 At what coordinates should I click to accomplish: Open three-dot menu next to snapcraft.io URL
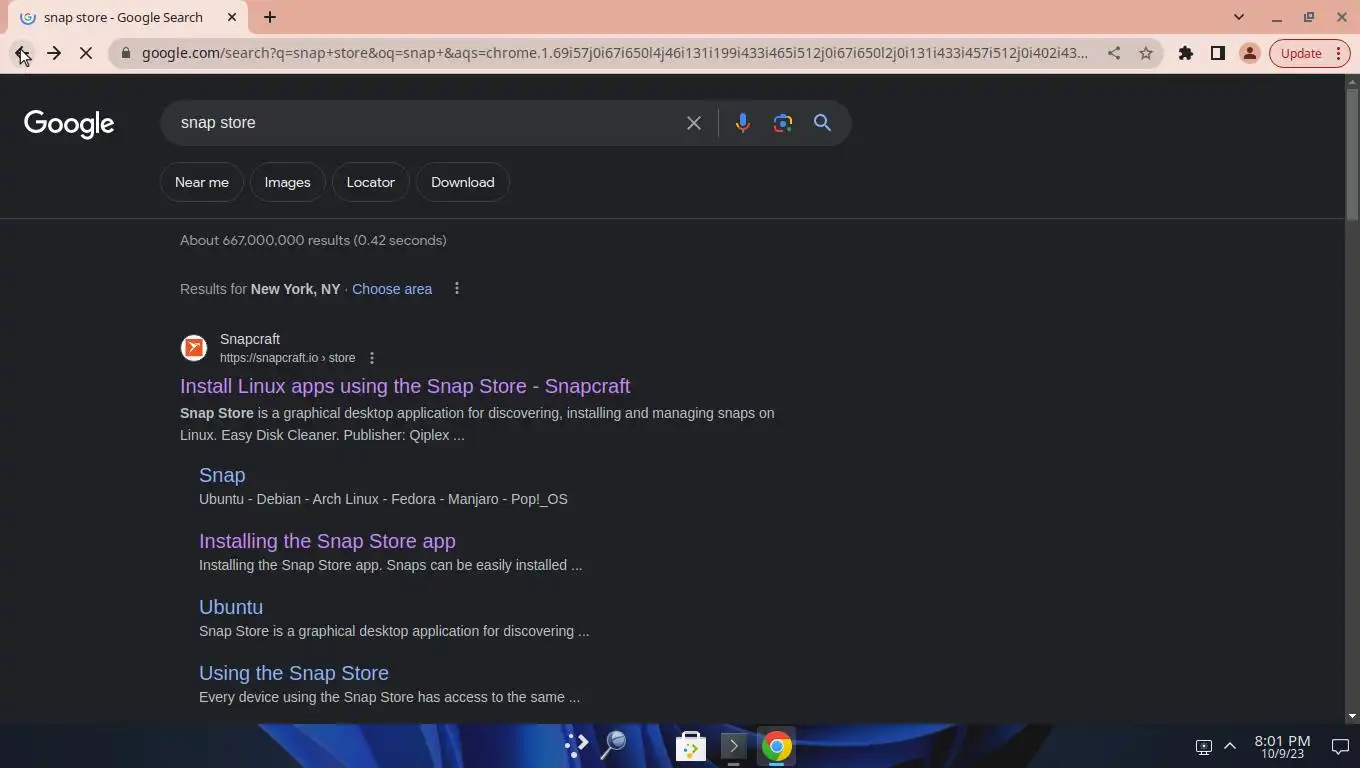tap(372, 358)
